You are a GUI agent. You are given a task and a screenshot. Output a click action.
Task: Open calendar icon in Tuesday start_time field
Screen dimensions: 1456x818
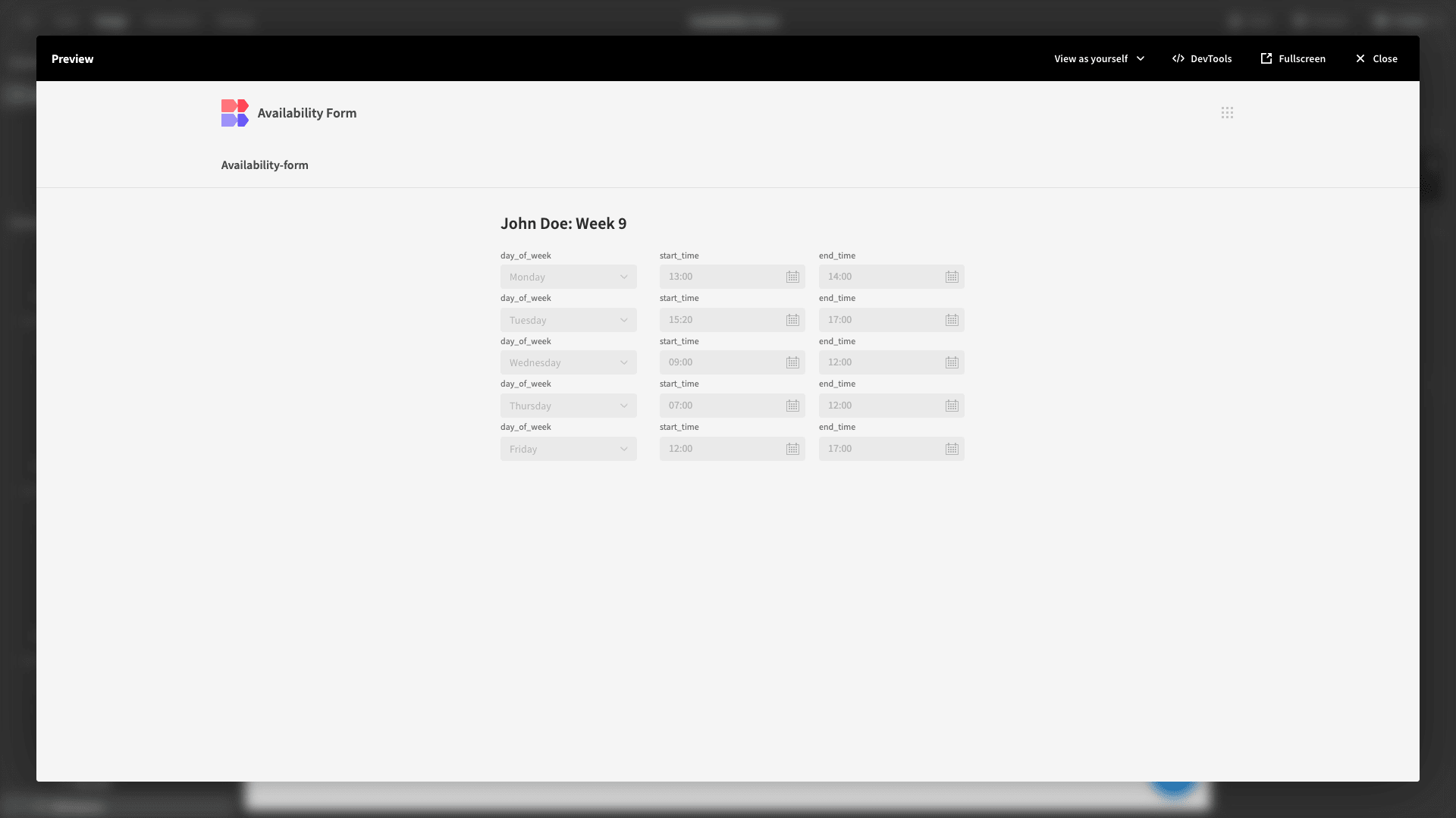(792, 320)
